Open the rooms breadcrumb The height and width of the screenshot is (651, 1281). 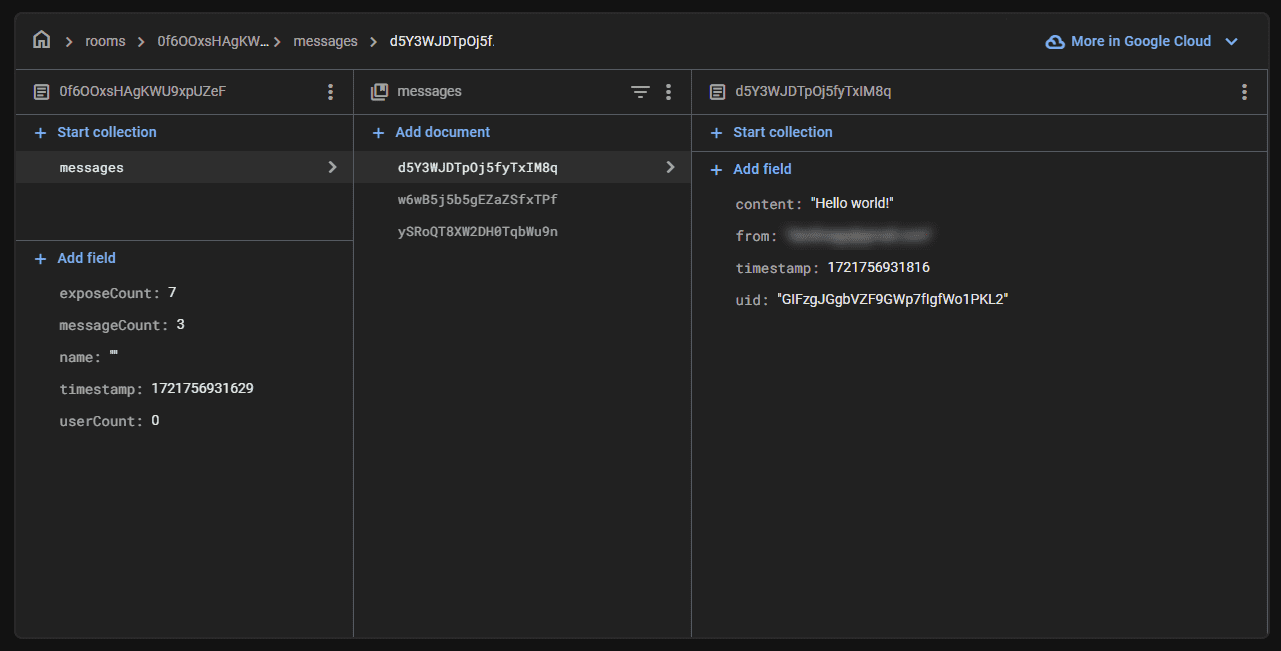[x=105, y=42]
